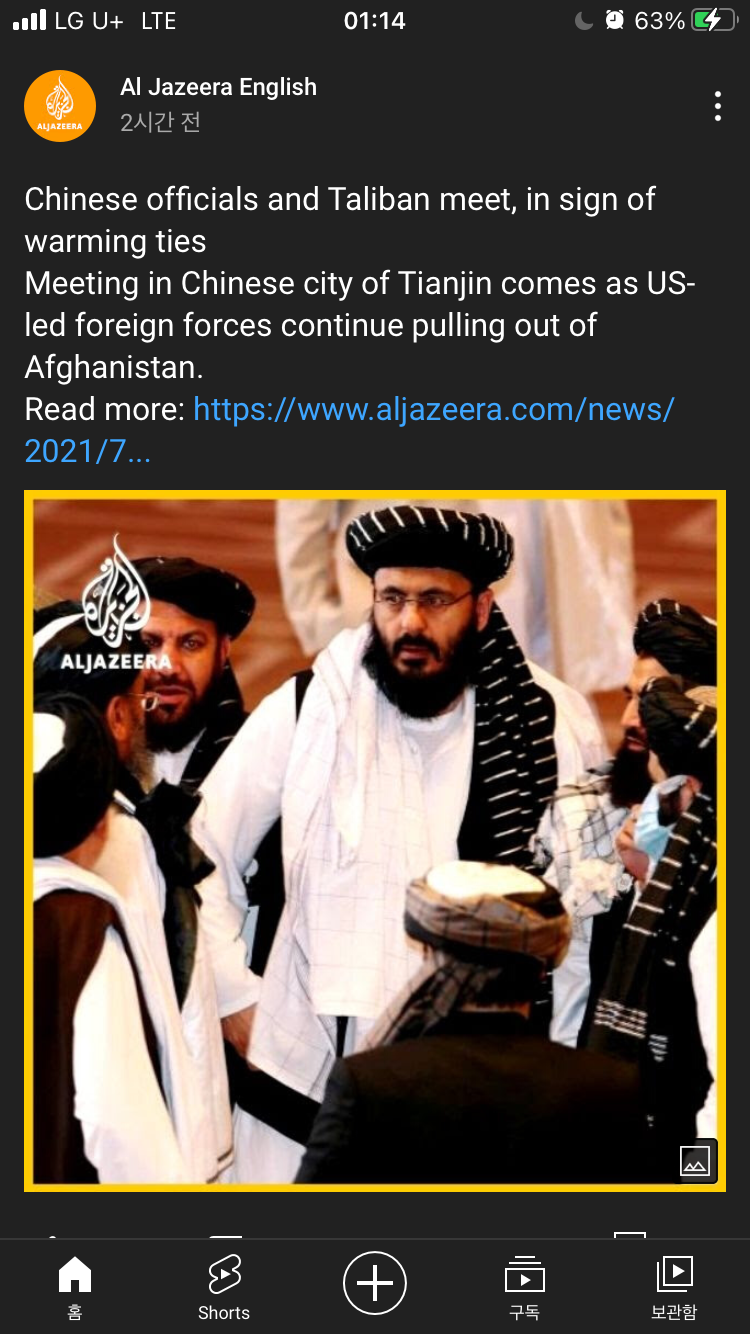750x1334 pixels.
Task: Go to the Home tab
Action: [x=75, y=1288]
